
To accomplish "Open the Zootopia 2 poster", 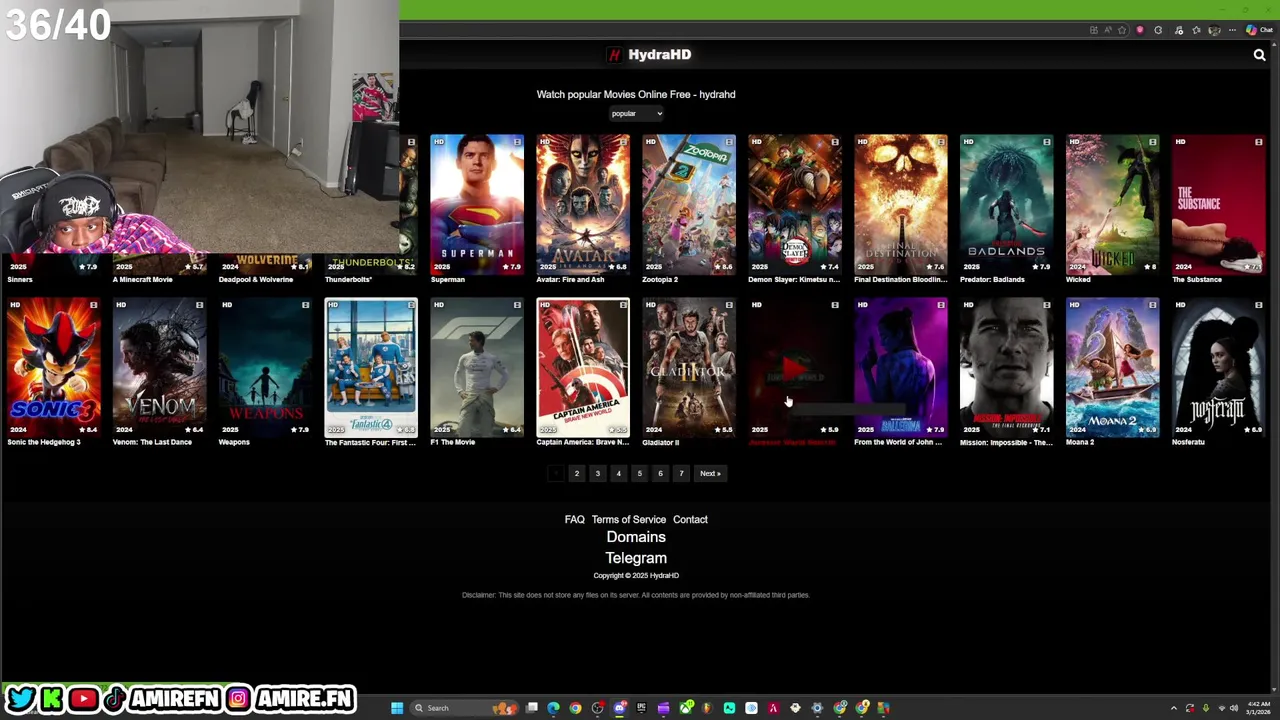I will click(689, 204).
